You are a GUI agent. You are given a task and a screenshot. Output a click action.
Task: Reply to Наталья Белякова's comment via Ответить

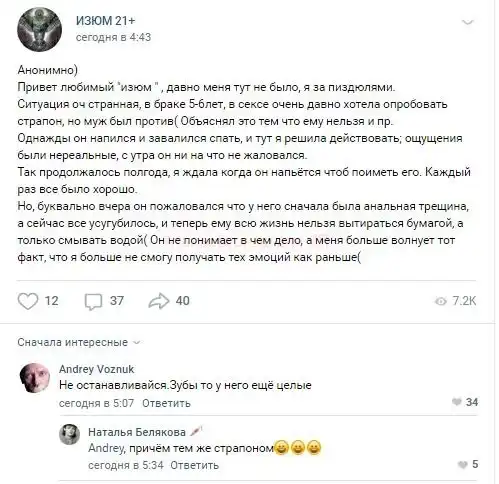[x=195, y=465]
